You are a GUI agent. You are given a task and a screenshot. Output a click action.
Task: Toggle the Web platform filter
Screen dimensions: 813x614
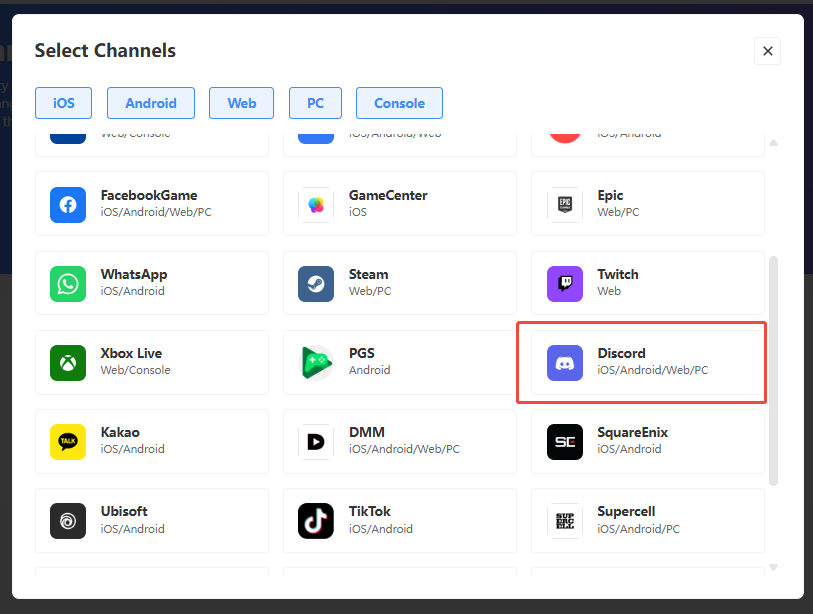(241, 103)
